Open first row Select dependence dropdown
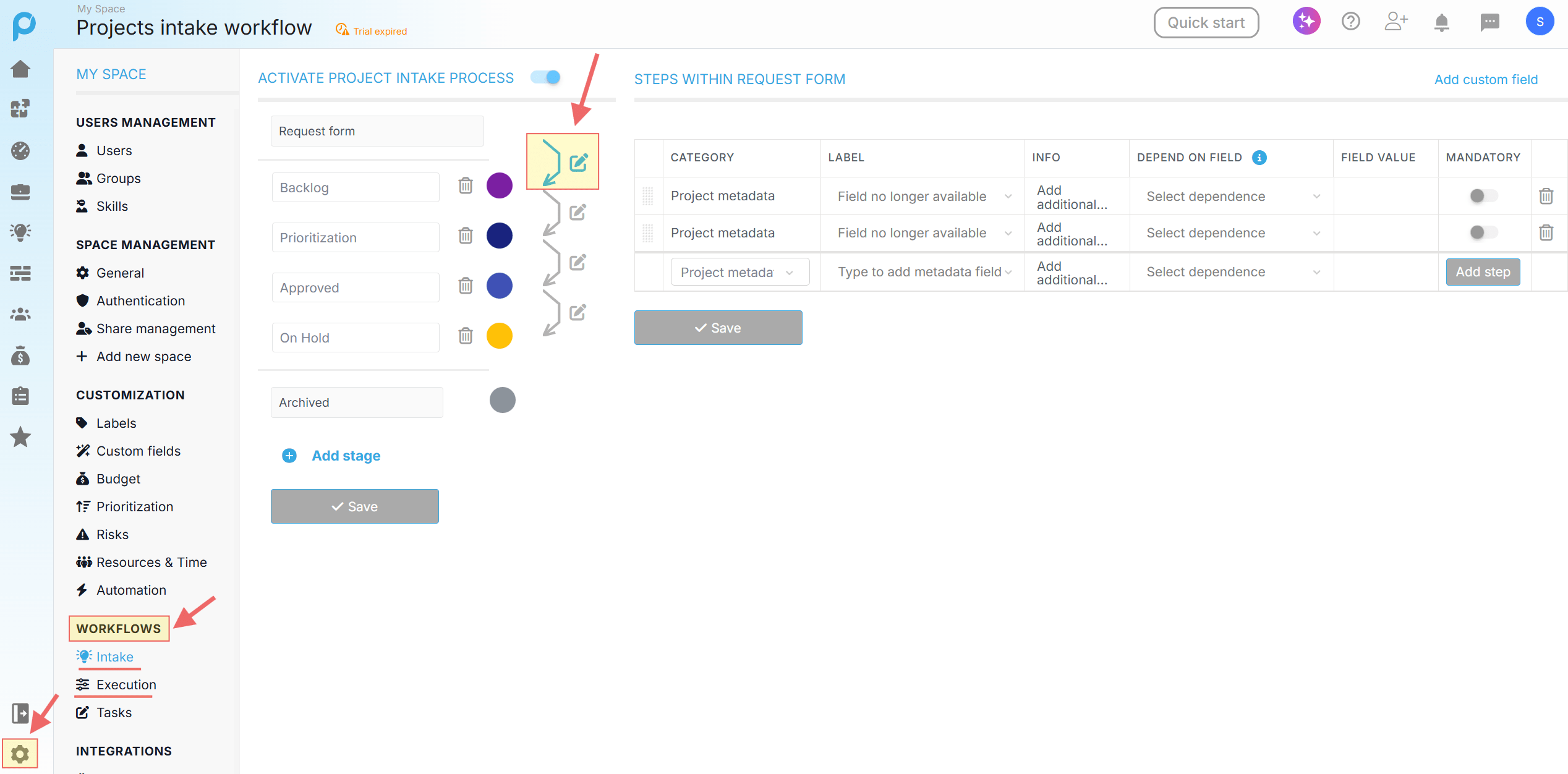The width and height of the screenshot is (1568, 774). [x=1232, y=197]
